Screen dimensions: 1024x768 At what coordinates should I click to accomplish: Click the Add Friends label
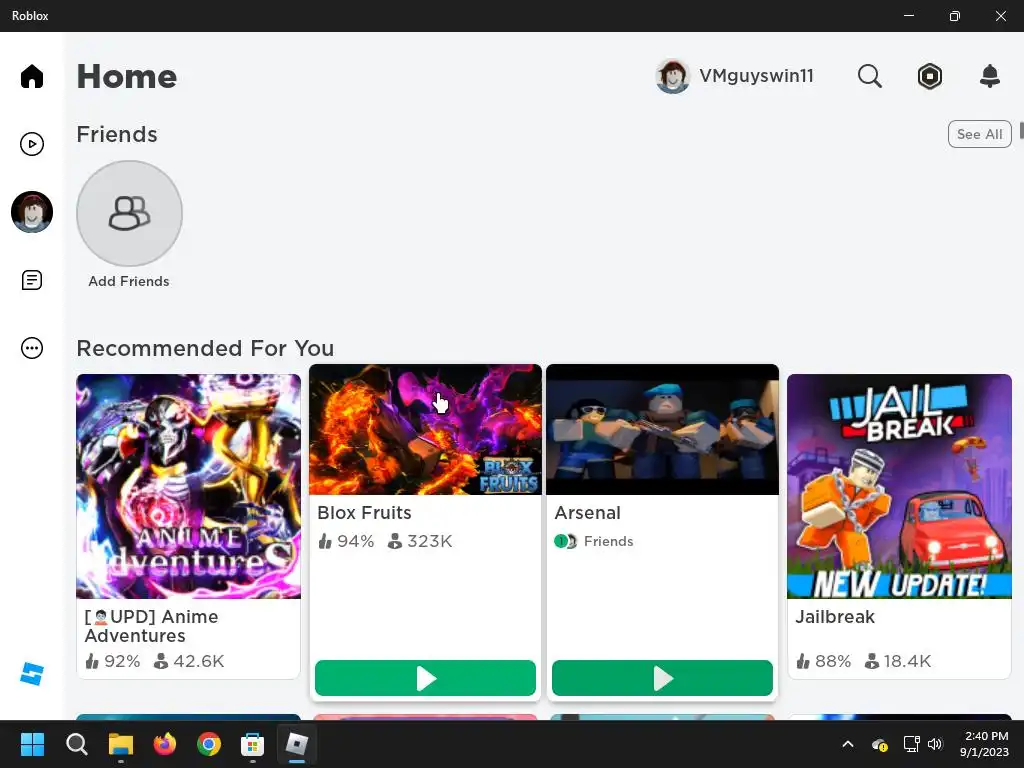(x=129, y=281)
